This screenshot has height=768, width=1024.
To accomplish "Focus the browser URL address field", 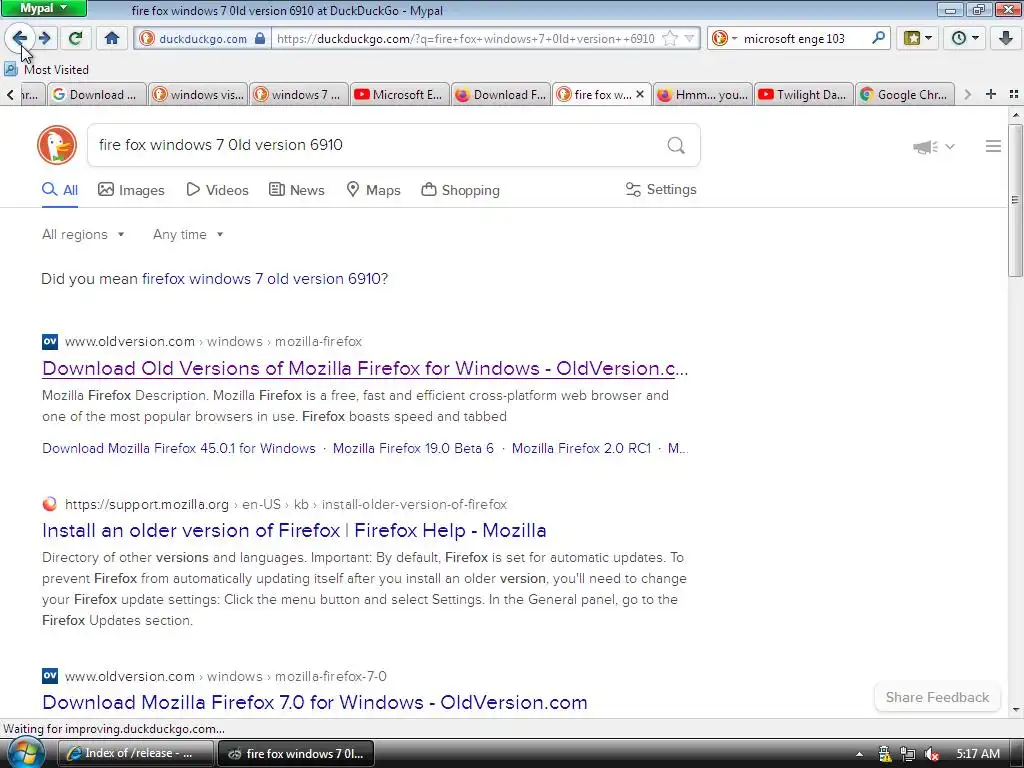I will click(465, 39).
